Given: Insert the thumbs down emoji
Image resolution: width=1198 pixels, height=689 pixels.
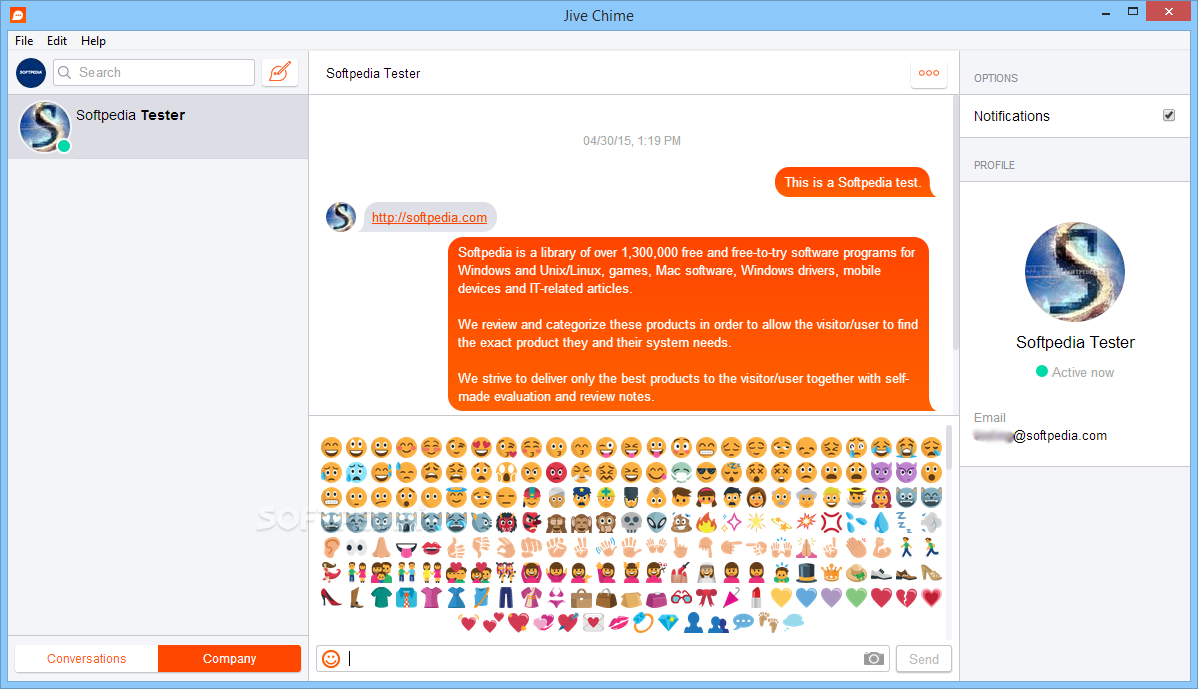Looking at the screenshot, I should click(x=481, y=548).
